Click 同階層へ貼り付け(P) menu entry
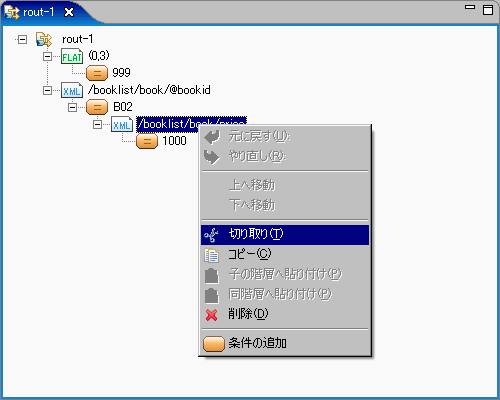 pyautogui.click(x=285, y=295)
